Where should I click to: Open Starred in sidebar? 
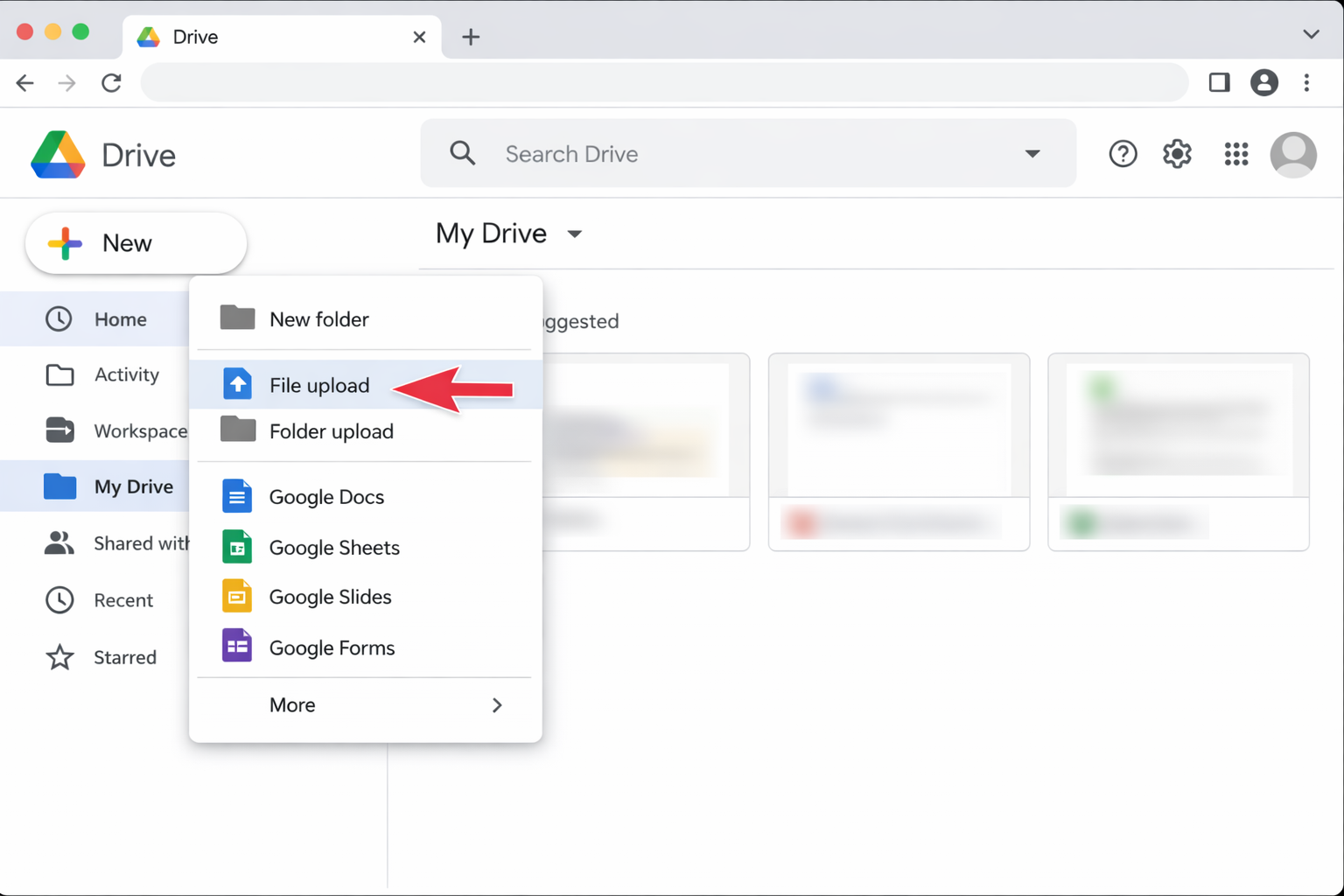pyautogui.click(x=94, y=657)
